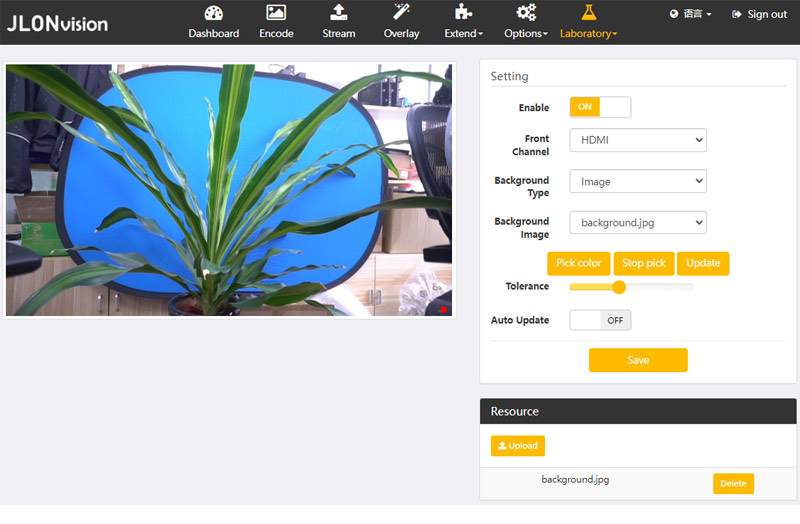Open the Stream upload icon
The height and width of the screenshot is (524, 800).
(339, 13)
